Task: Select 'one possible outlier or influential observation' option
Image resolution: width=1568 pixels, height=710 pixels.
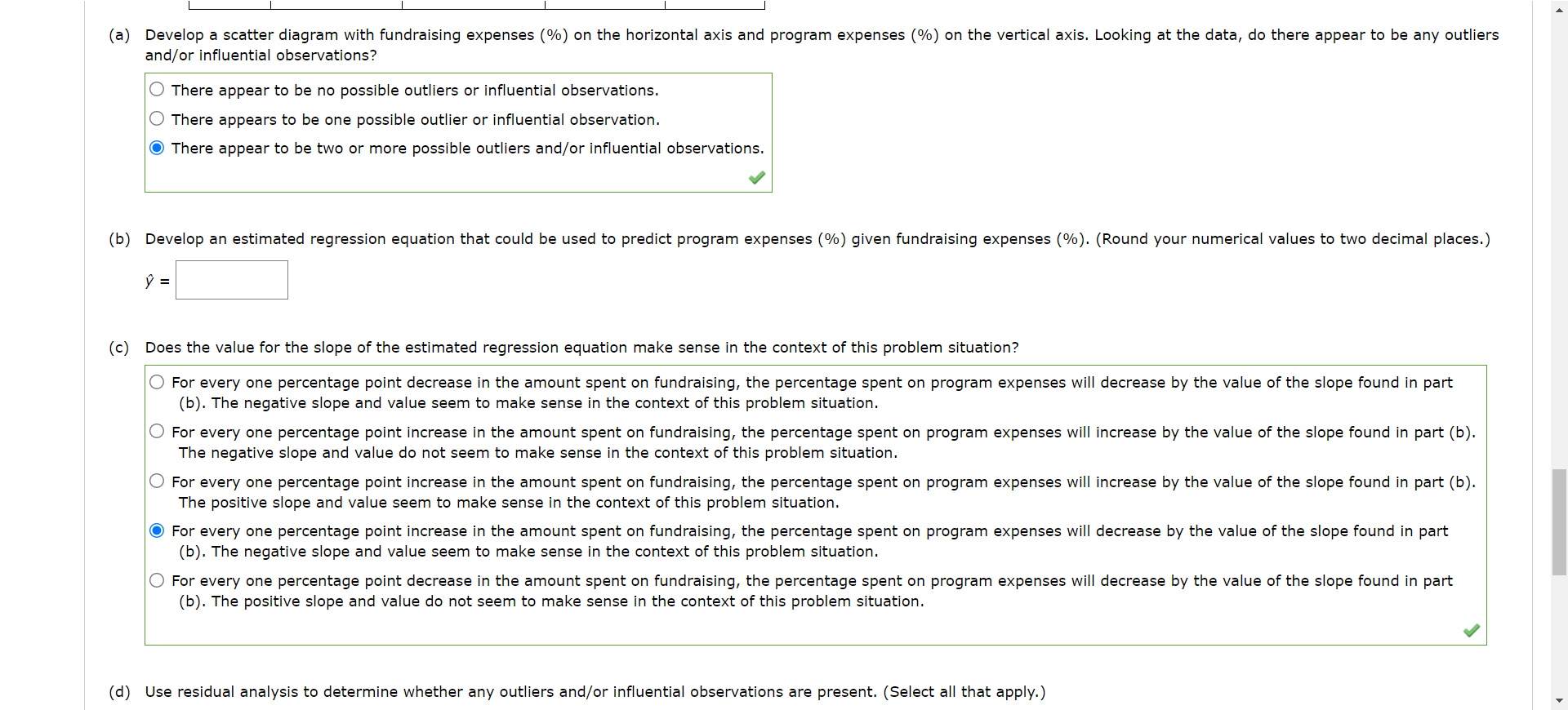Action: [x=157, y=118]
